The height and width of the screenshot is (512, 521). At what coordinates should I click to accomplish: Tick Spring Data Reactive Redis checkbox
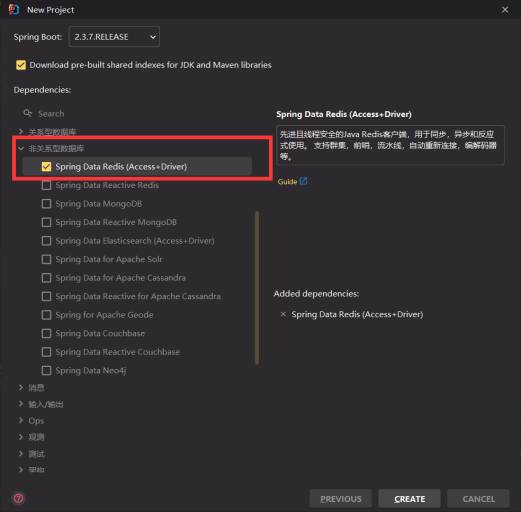coord(46,185)
